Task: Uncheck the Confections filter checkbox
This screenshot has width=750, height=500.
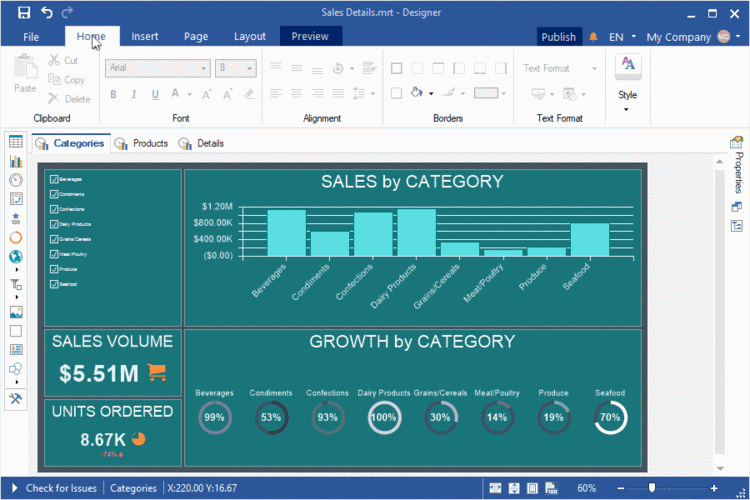Action: [x=54, y=209]
